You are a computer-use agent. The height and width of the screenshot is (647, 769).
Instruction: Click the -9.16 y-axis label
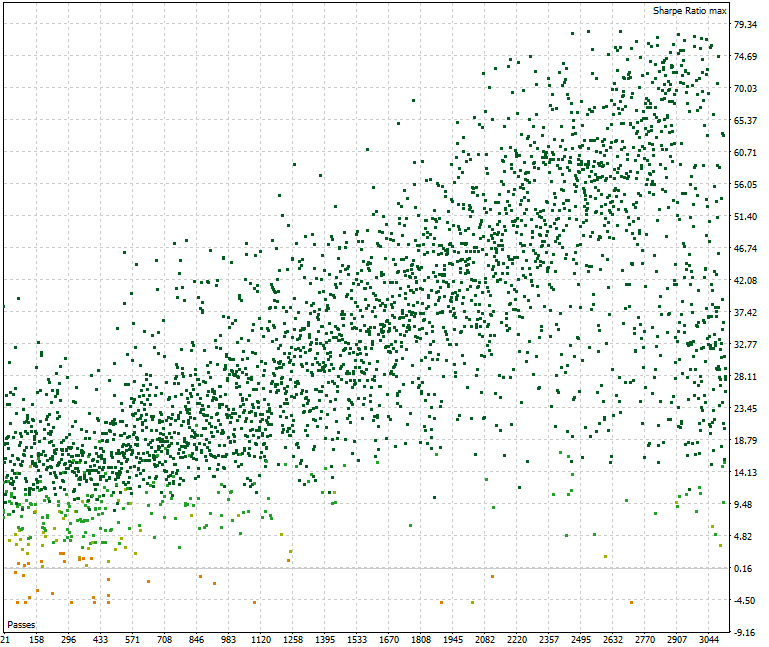(744, 633)
